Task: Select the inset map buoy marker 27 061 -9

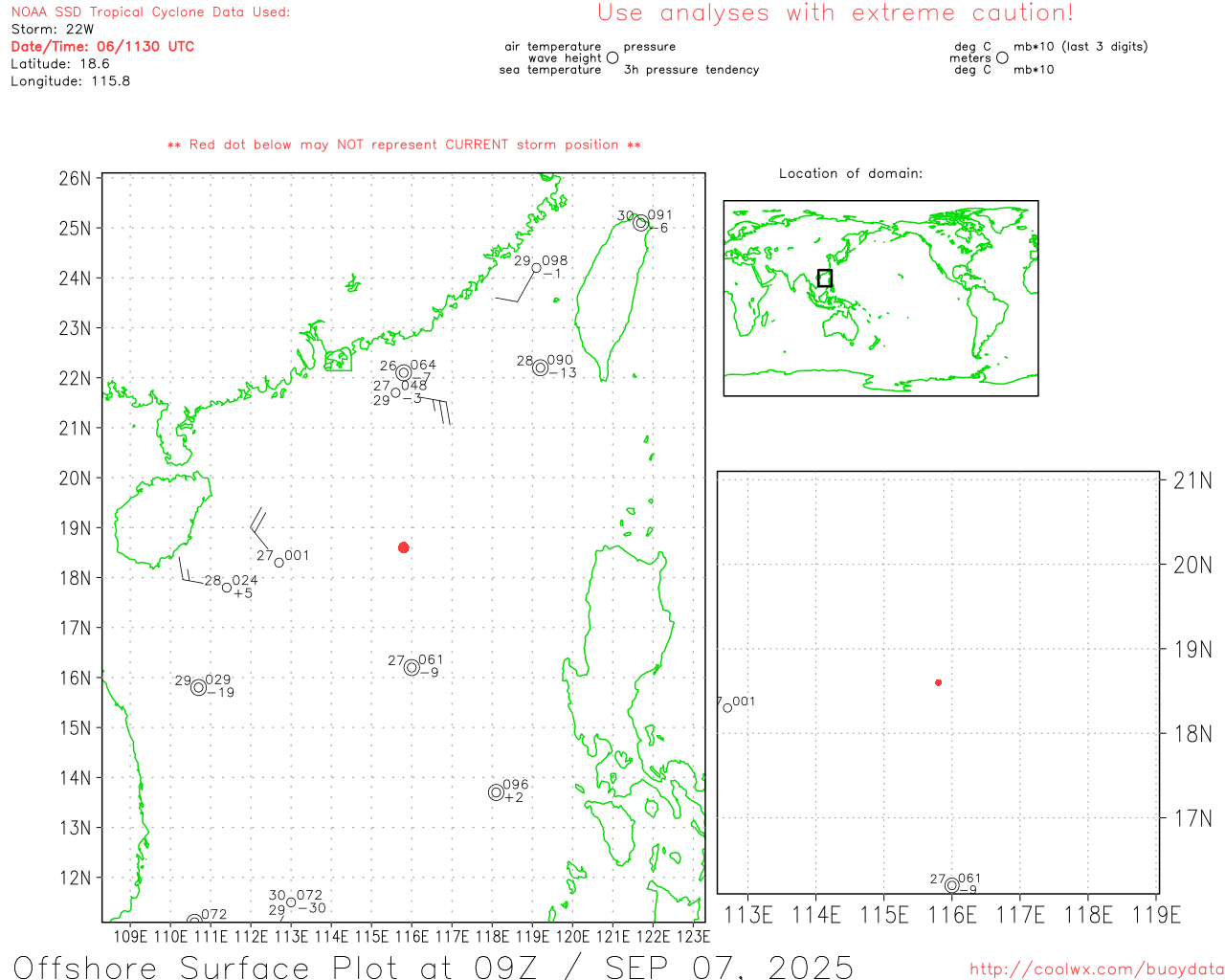Action: click(952, 886)
